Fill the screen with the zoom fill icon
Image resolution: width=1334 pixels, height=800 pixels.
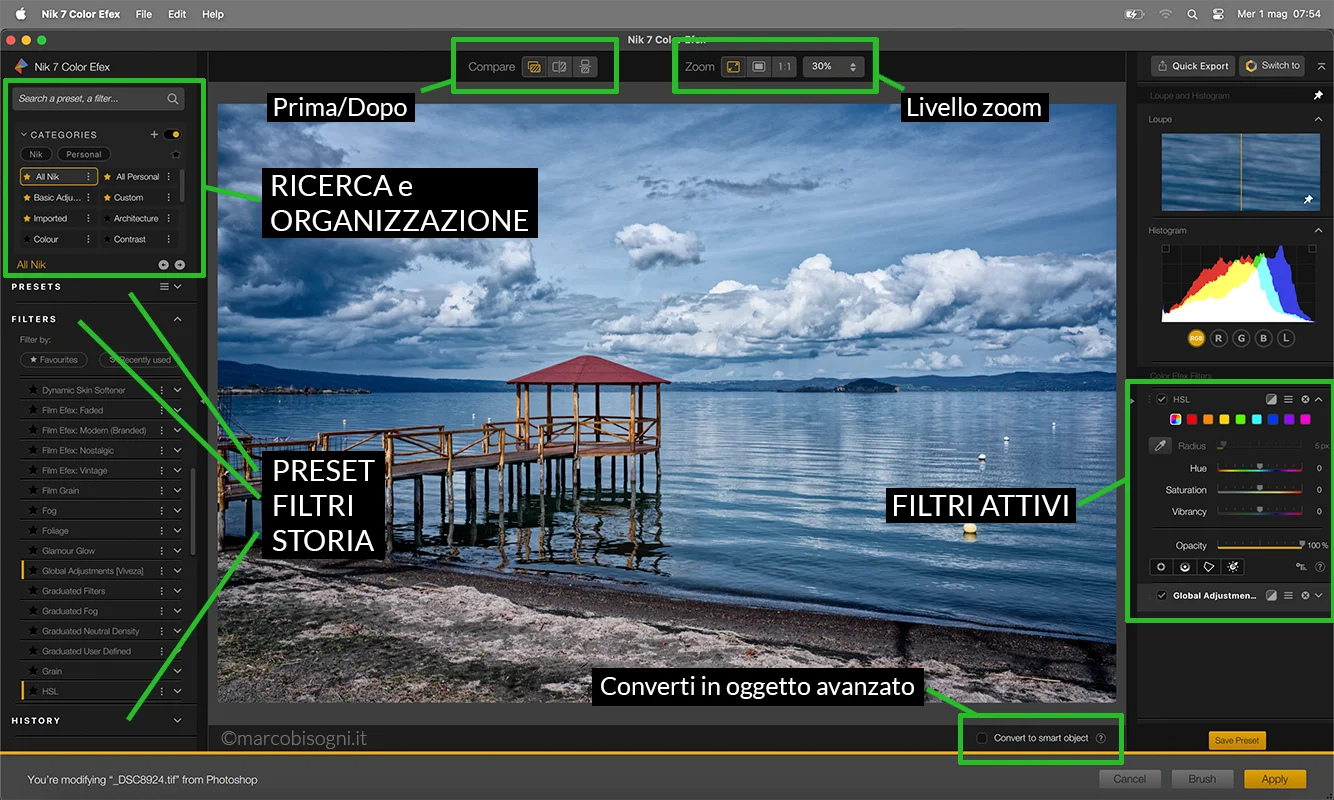tap(759, 67)
